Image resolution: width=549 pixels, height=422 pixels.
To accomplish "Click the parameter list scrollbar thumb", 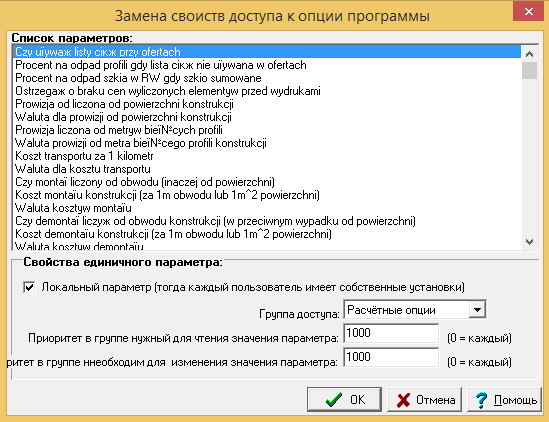I will click(x=529, y=70).
